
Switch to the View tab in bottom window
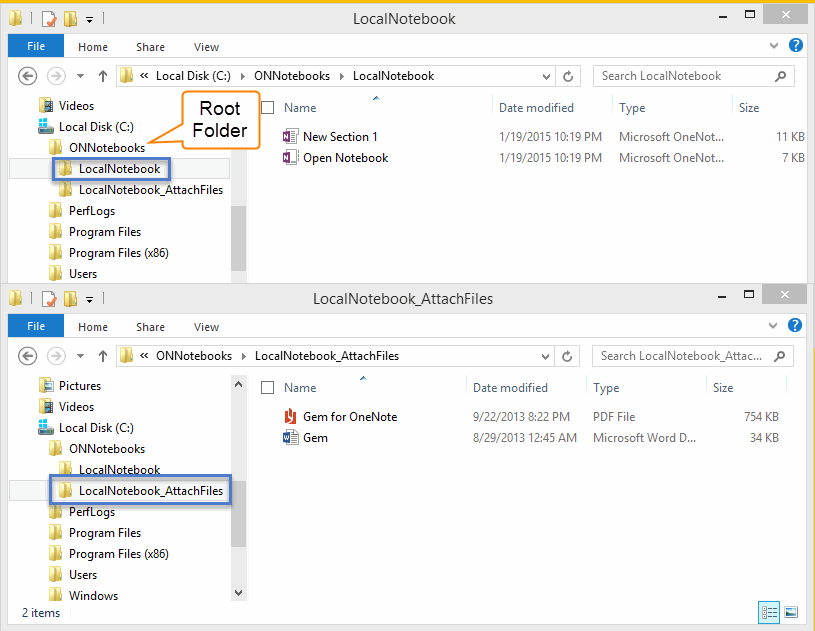(206, 327)
